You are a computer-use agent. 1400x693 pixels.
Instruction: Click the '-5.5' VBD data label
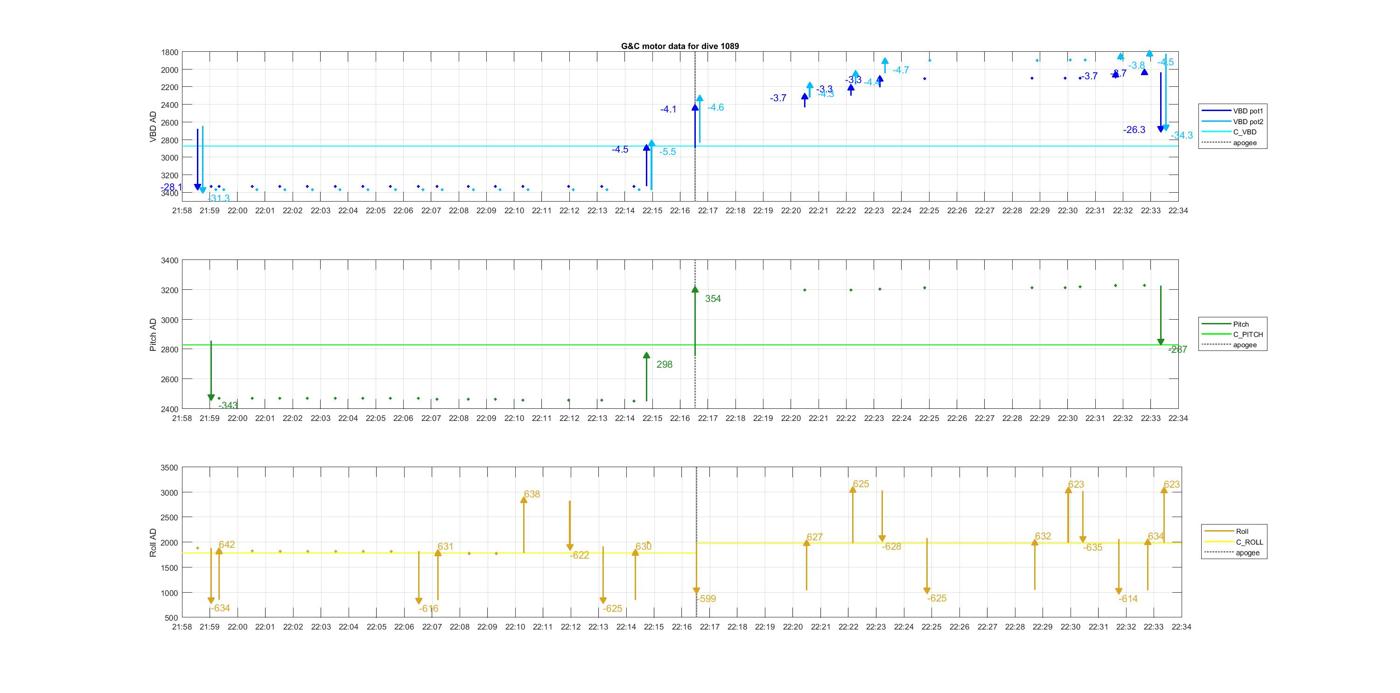[668, 151]
